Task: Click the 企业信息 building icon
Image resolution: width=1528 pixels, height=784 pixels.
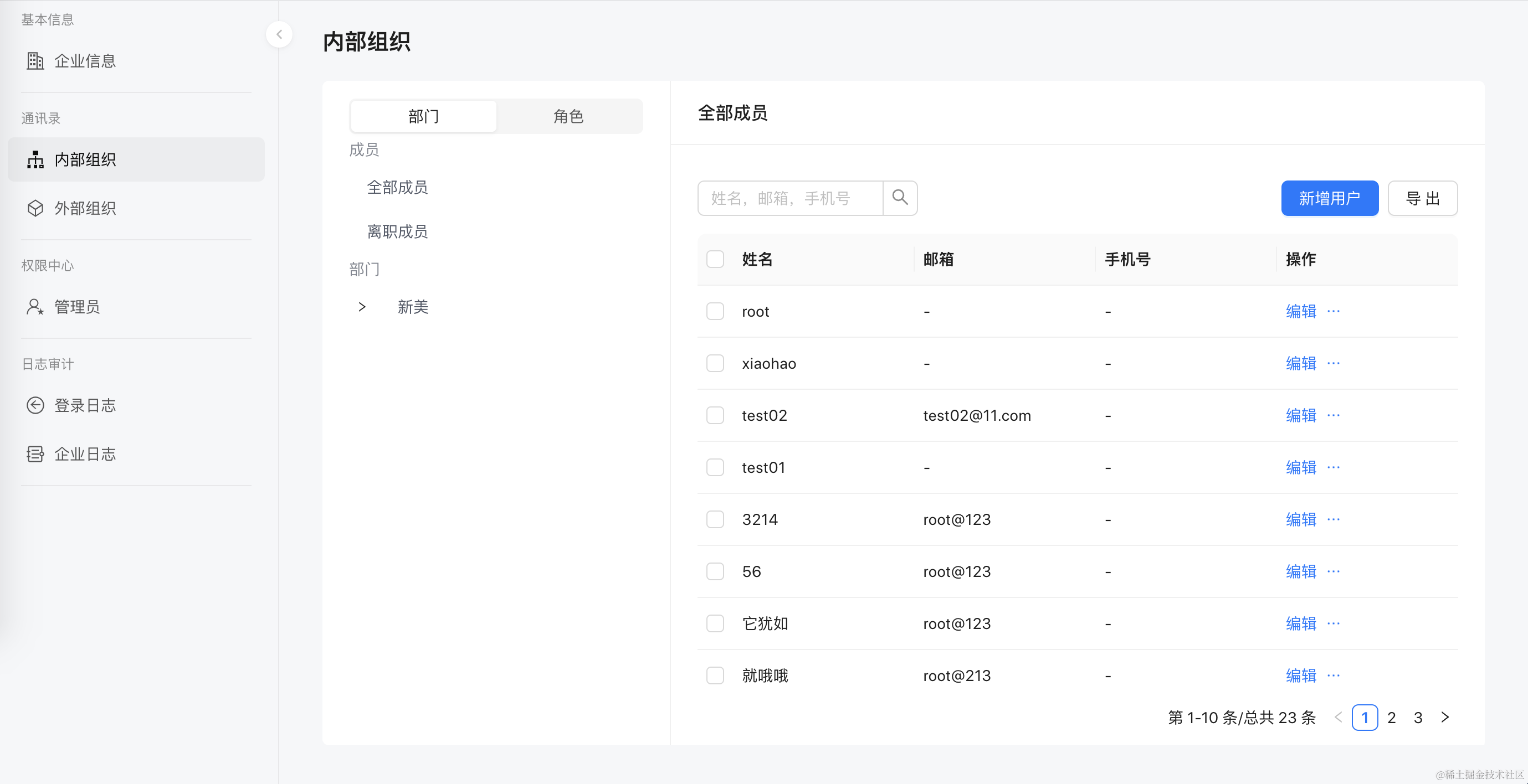Action: pyautogui.click(x=35, y=60)
